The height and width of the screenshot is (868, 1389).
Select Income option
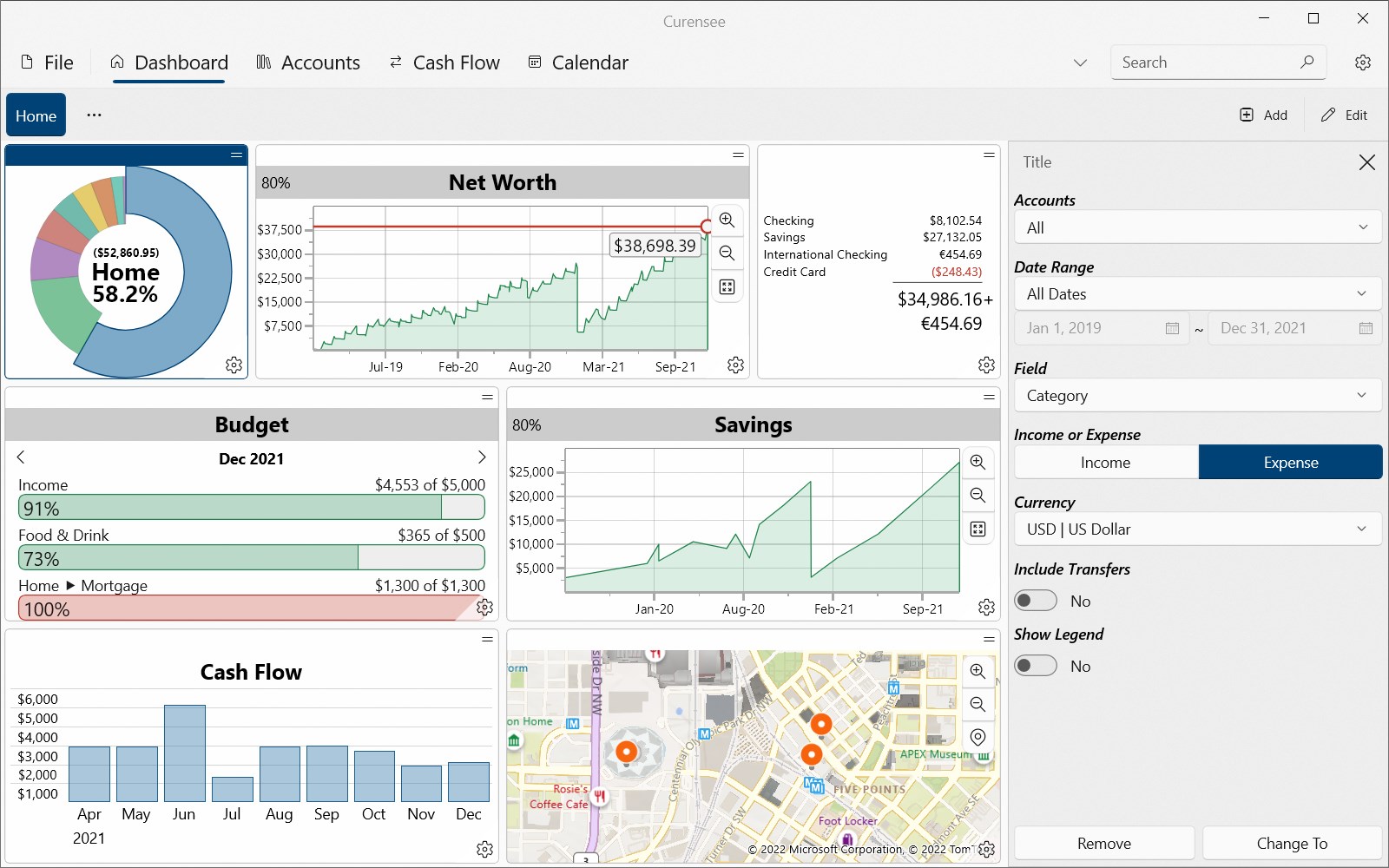tap(1106, 463)
